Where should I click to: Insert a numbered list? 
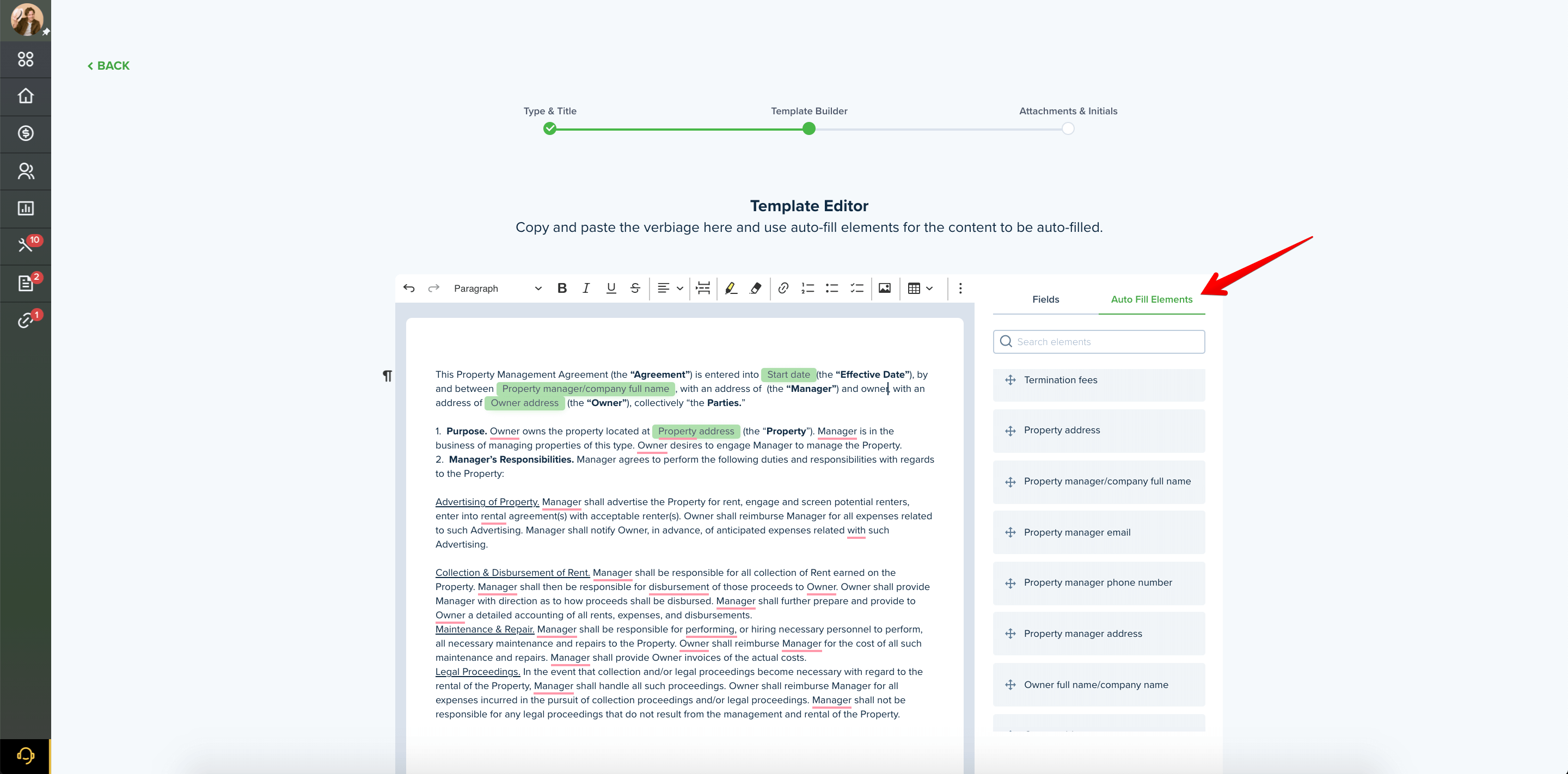point(808,288)
